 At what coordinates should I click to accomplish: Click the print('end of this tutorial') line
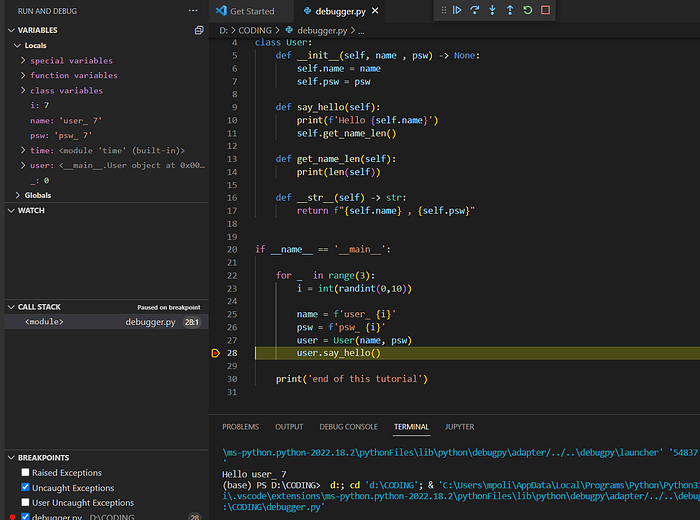coord(352,379)
